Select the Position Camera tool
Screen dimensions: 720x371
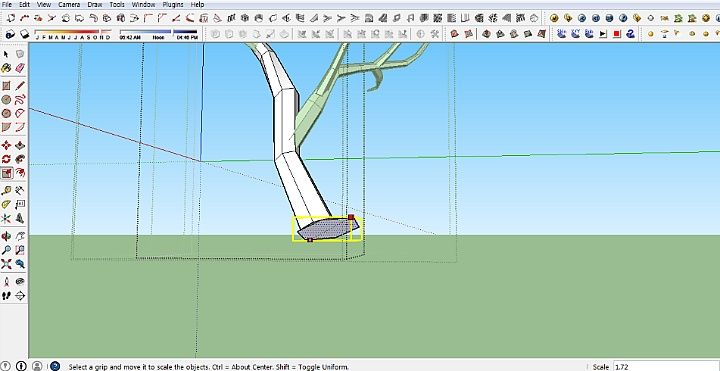[x=6, y=281]
